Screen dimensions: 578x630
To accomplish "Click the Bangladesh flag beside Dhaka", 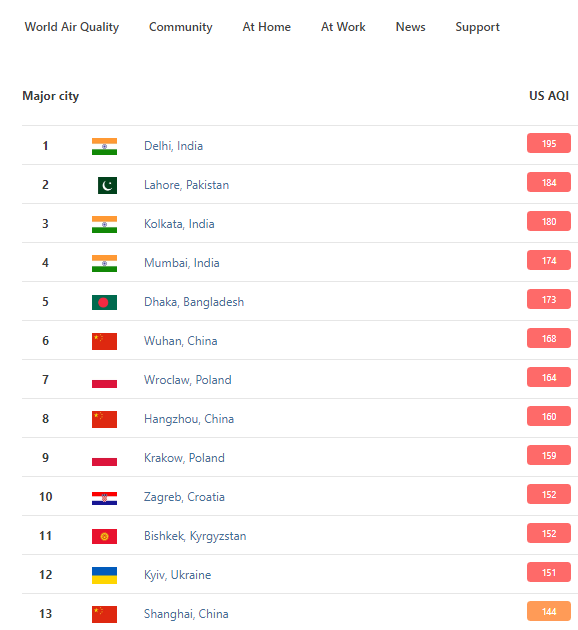I will point(104,302).
